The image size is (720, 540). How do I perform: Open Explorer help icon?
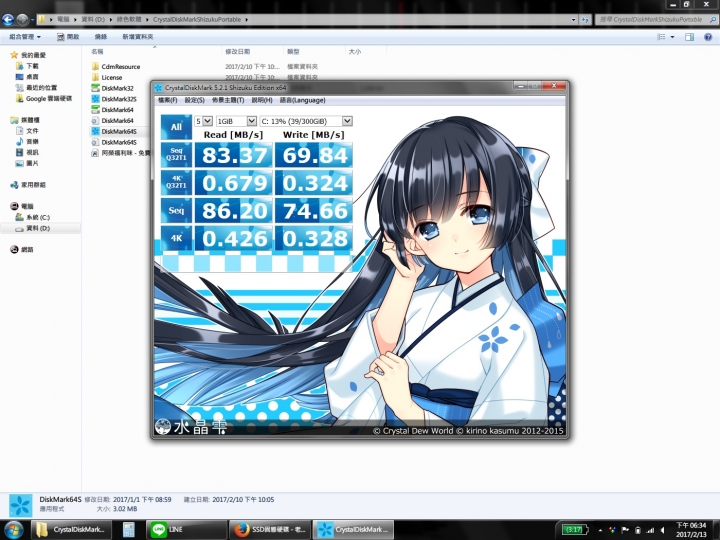(708, 37)
